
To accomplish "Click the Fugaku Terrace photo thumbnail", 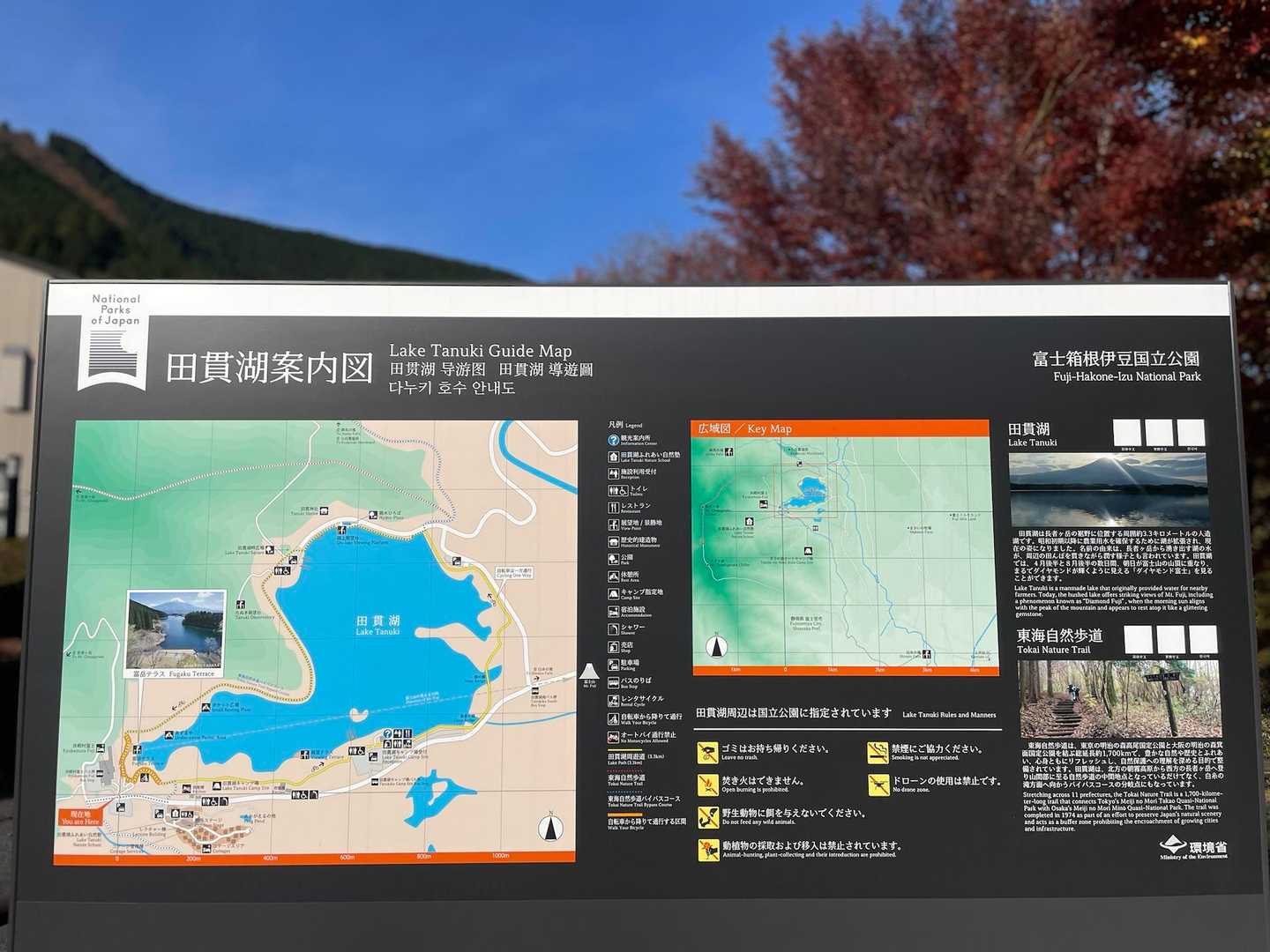I will [176, 629].
